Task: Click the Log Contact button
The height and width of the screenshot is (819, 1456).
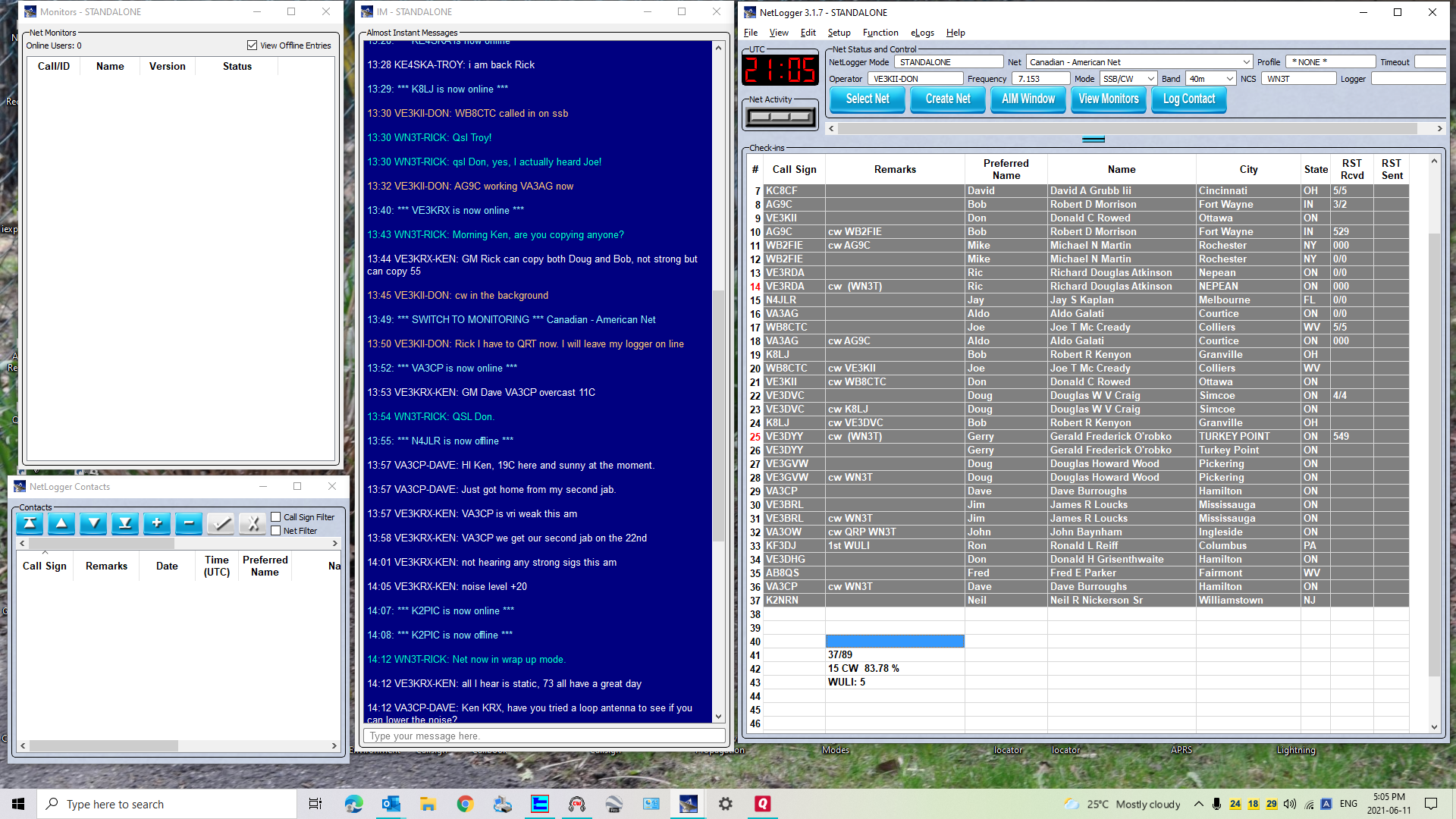Action: 1188,99
